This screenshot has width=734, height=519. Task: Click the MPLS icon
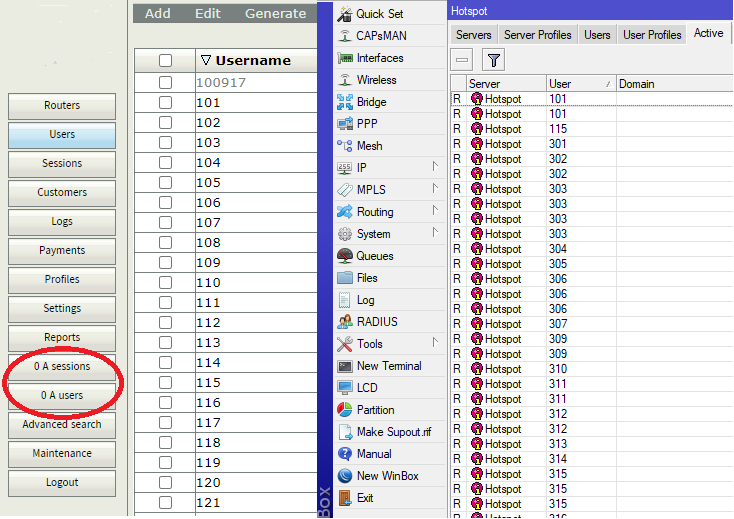pos(345,190)
